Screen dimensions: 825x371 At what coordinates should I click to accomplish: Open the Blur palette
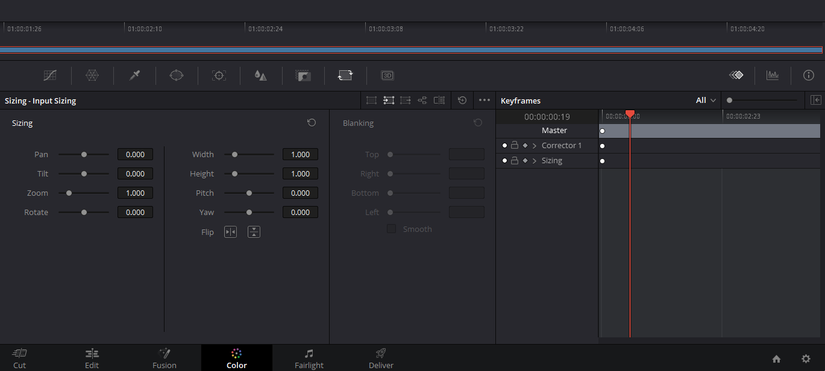point(260,76)
